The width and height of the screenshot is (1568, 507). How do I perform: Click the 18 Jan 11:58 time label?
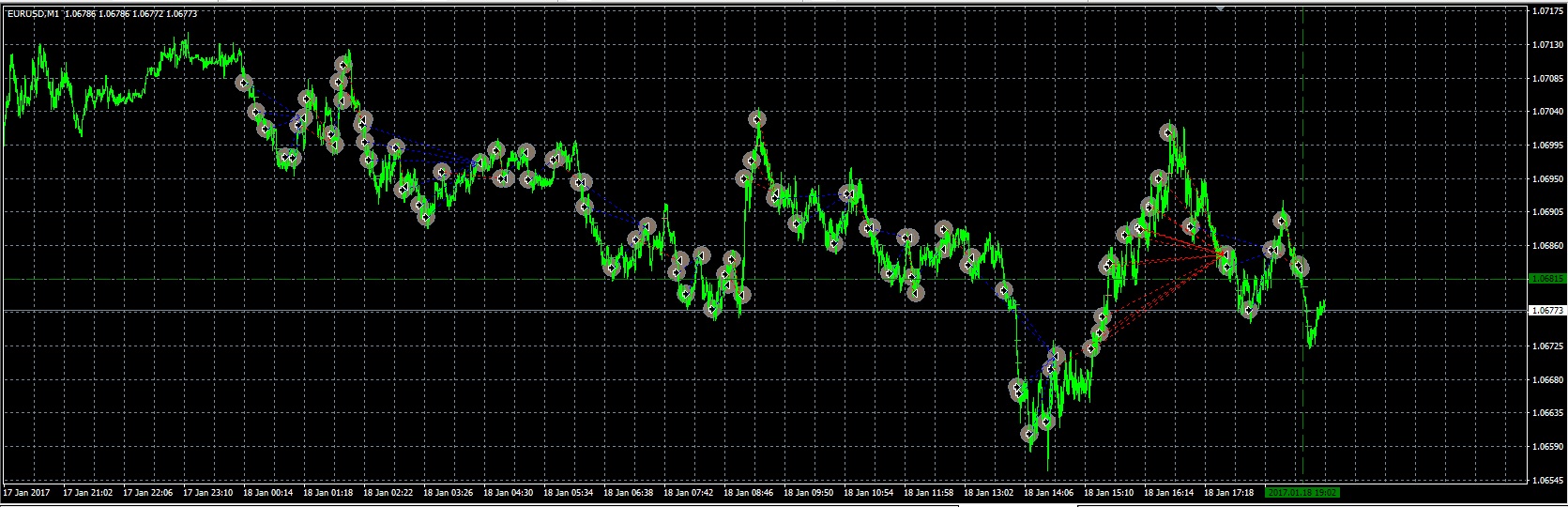929,492
